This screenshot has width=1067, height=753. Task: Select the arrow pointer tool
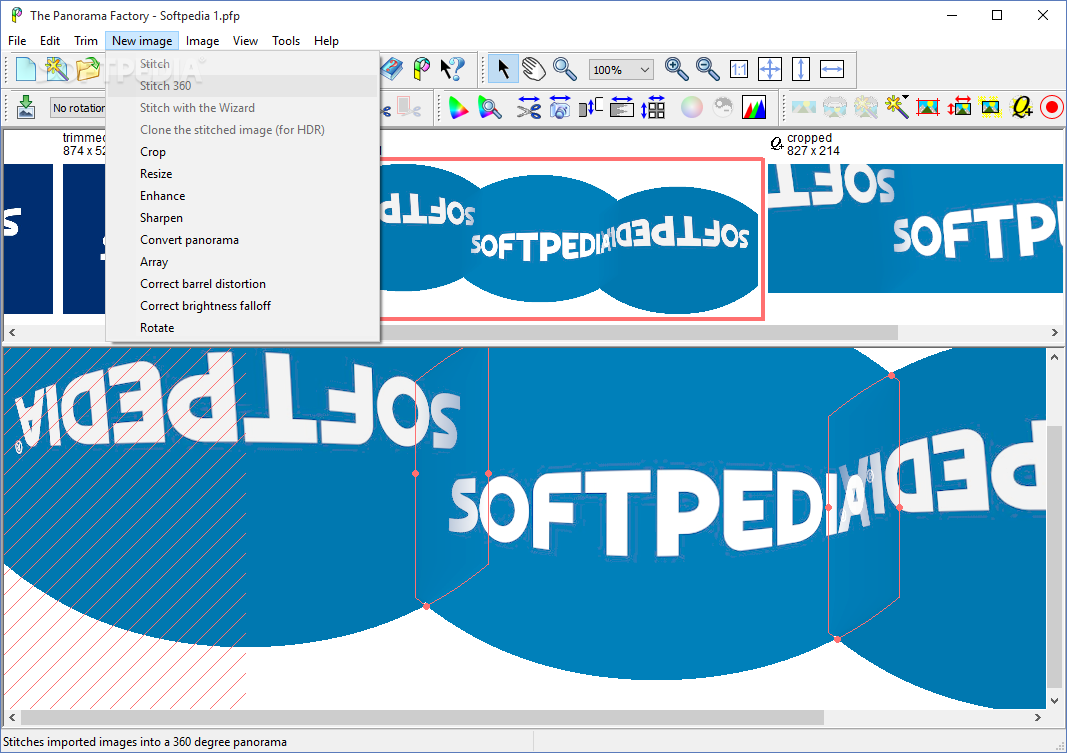coord(503,69)
